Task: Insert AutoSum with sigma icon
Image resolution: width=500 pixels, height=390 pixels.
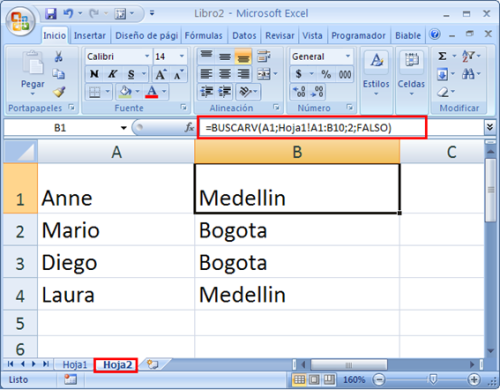Action: coord(442,56)
